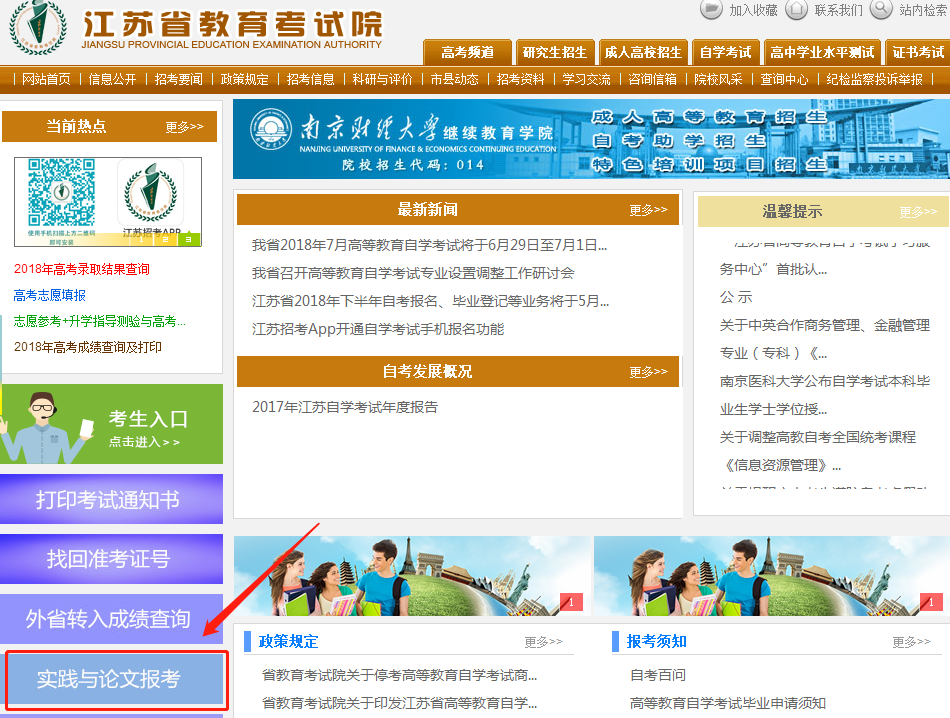Click the 江苏省教育考试院 logo emblem
This screenshot has height=718, width=950.
(x=39, y=28)
